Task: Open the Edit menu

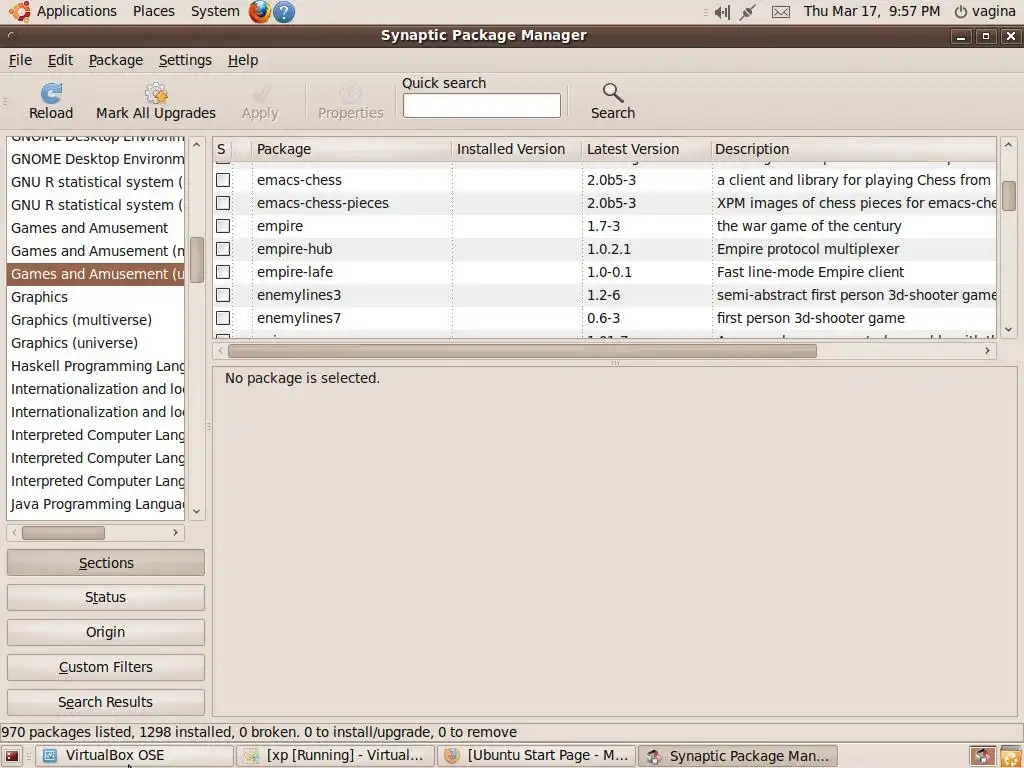Action: click(60, 60)
